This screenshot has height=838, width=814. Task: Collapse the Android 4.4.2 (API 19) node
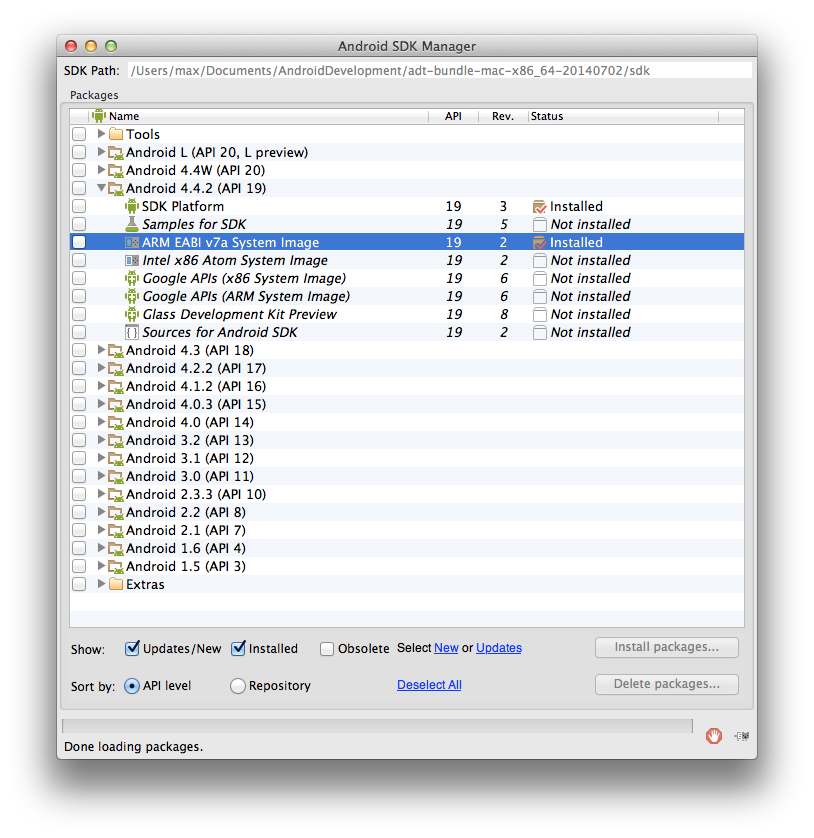coord(101,188)
